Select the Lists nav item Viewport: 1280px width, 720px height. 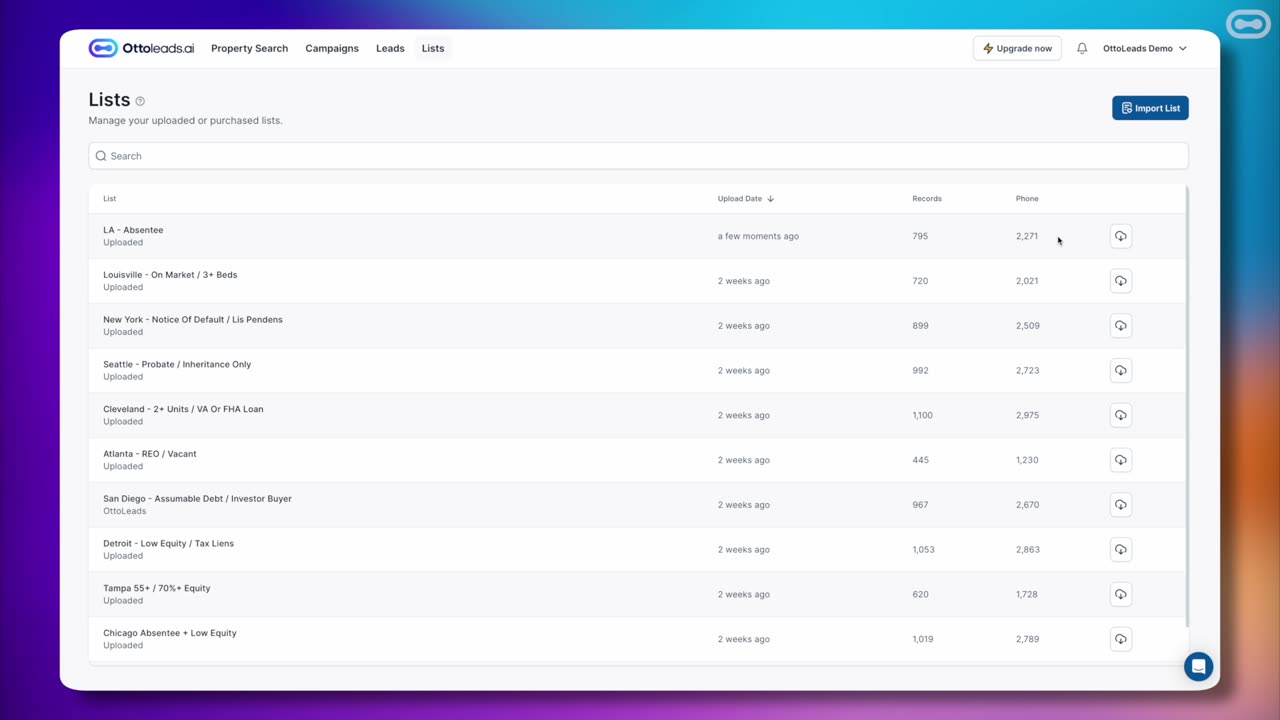(433, 48)
